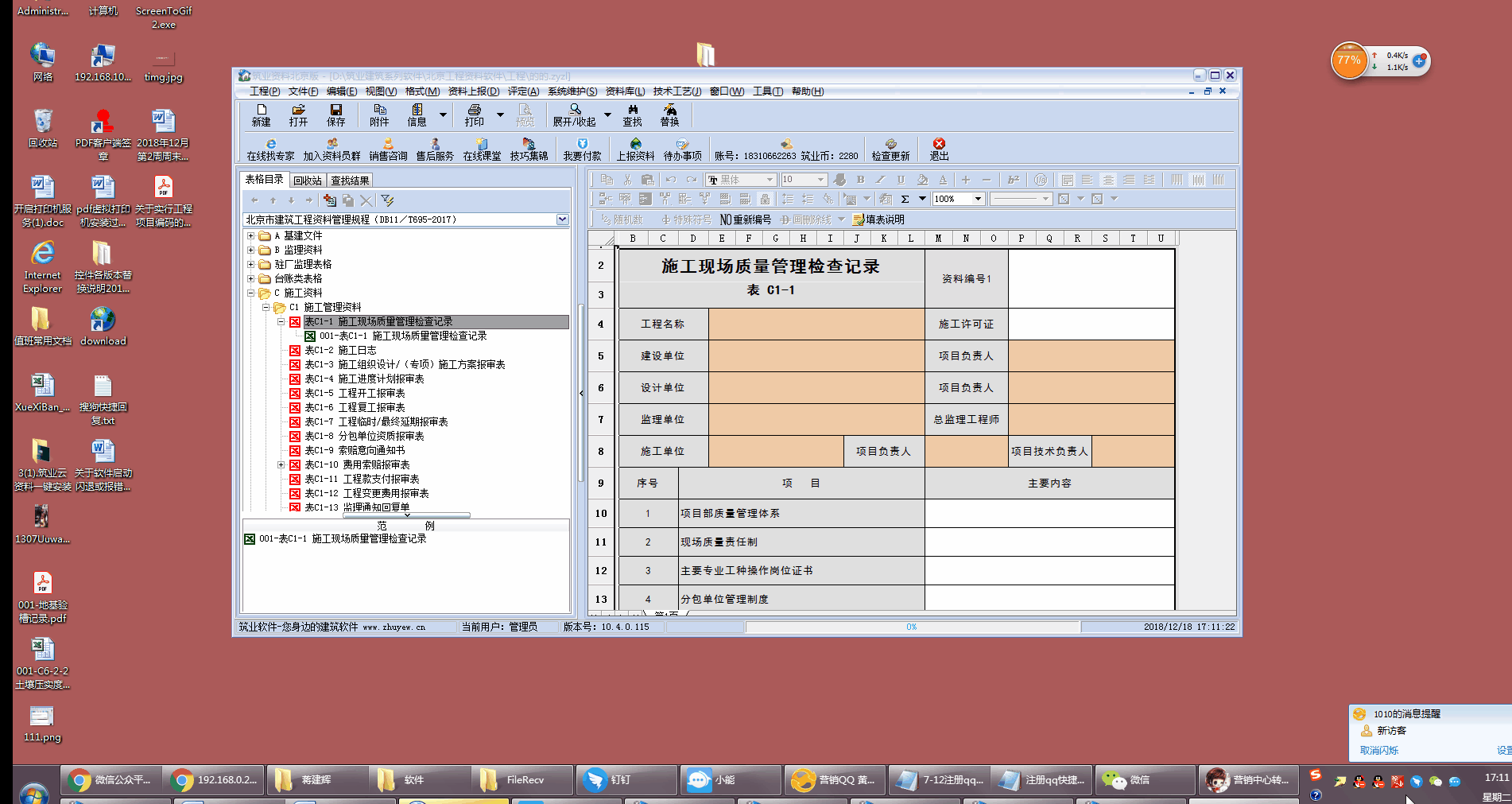Screen dimensions: 1512x804
Task: Switch to the 查找结果 tab
Action: tap(350, 181)
